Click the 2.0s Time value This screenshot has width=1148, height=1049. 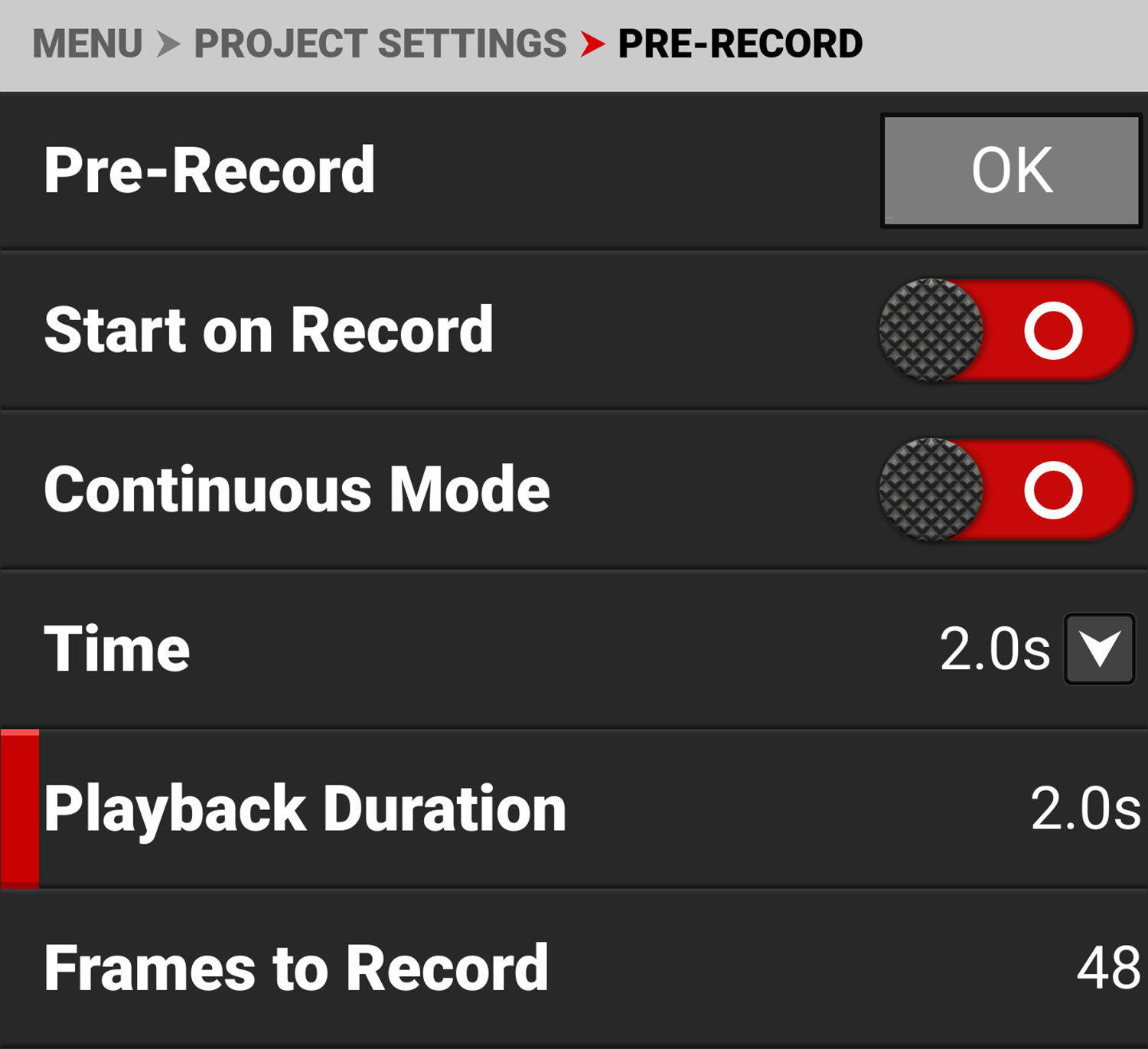[x=994, y=649]
